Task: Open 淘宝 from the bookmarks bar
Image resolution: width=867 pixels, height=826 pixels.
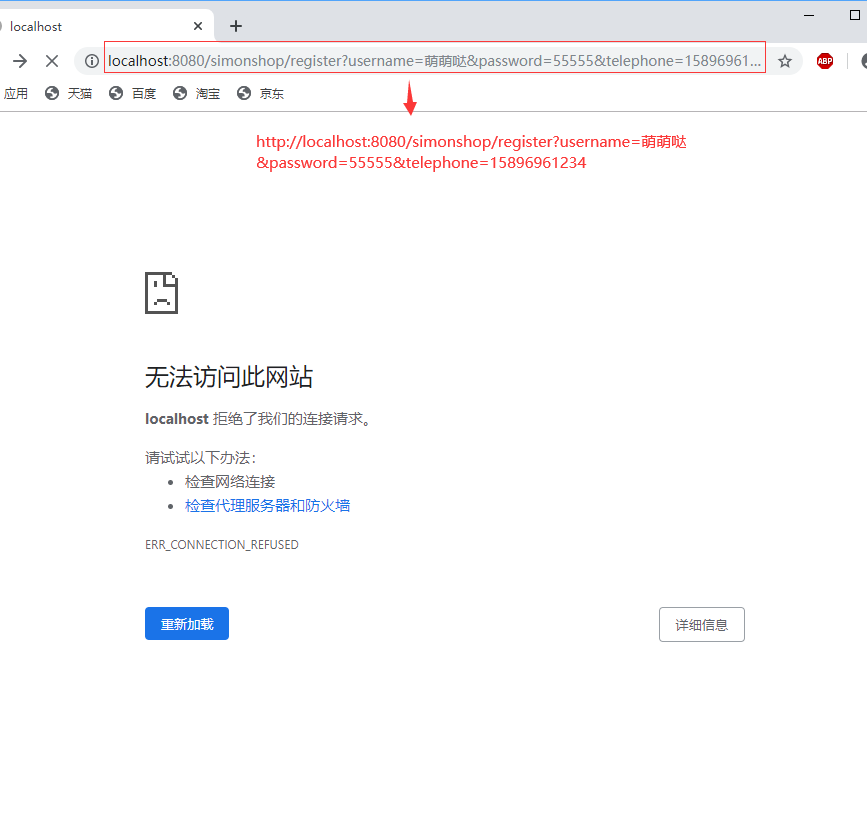Action: pos(196,93)
